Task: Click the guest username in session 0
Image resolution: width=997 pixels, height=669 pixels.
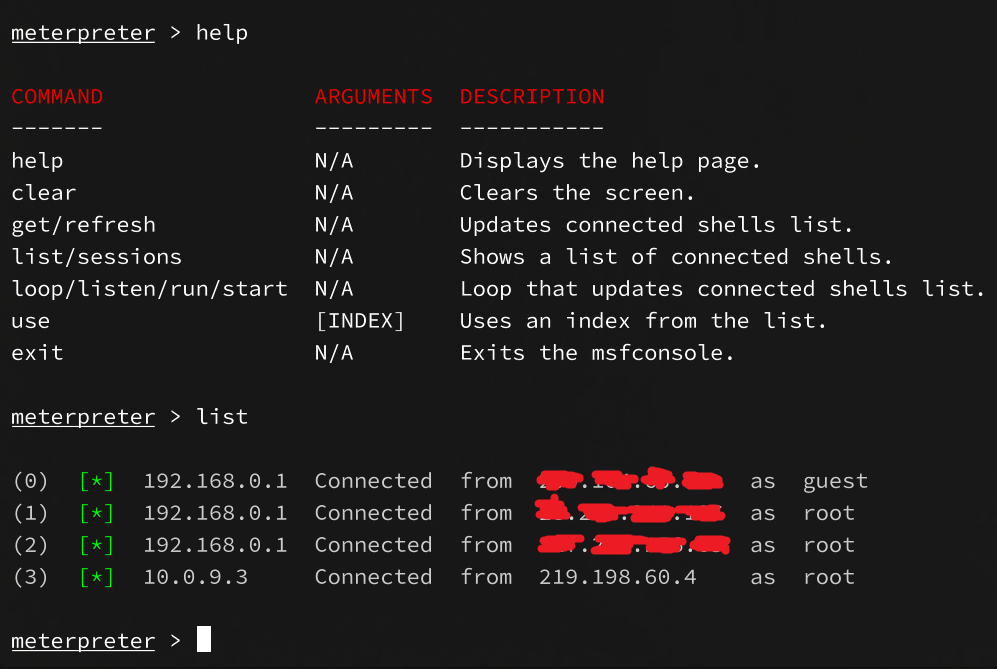Action: (835, 481)
